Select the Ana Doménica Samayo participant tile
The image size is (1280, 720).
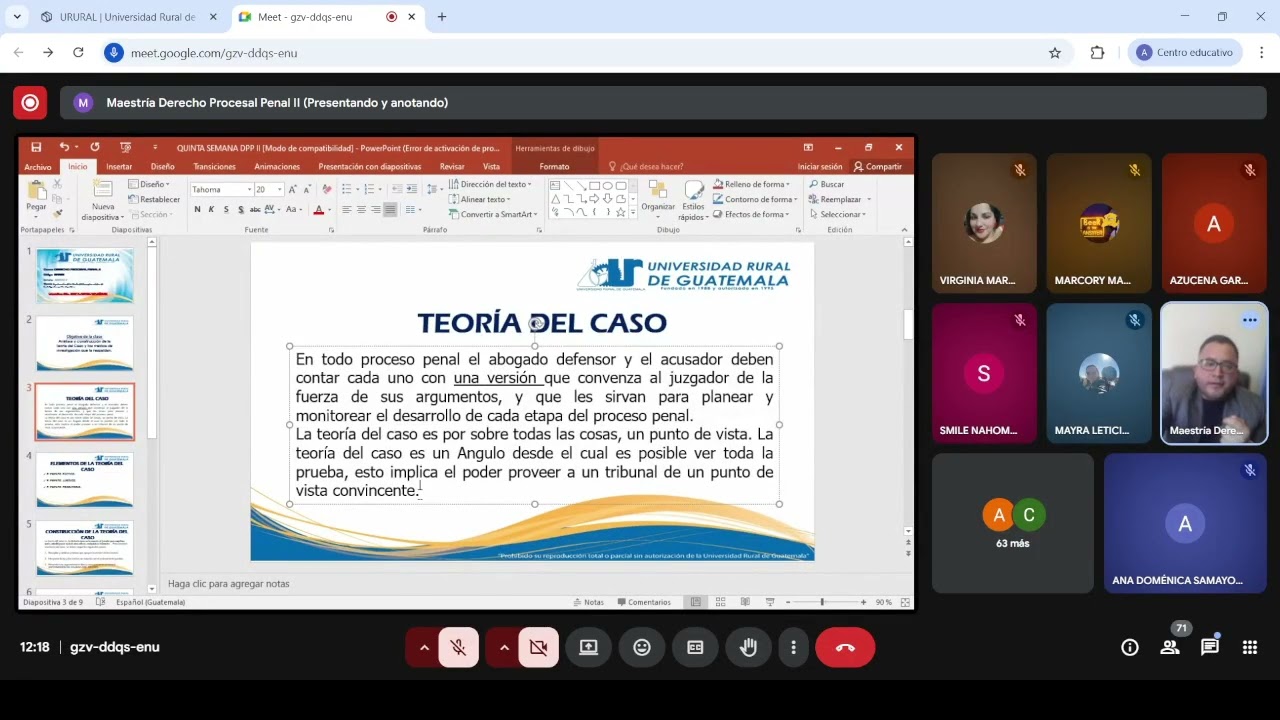click(x=1185, y=523)
